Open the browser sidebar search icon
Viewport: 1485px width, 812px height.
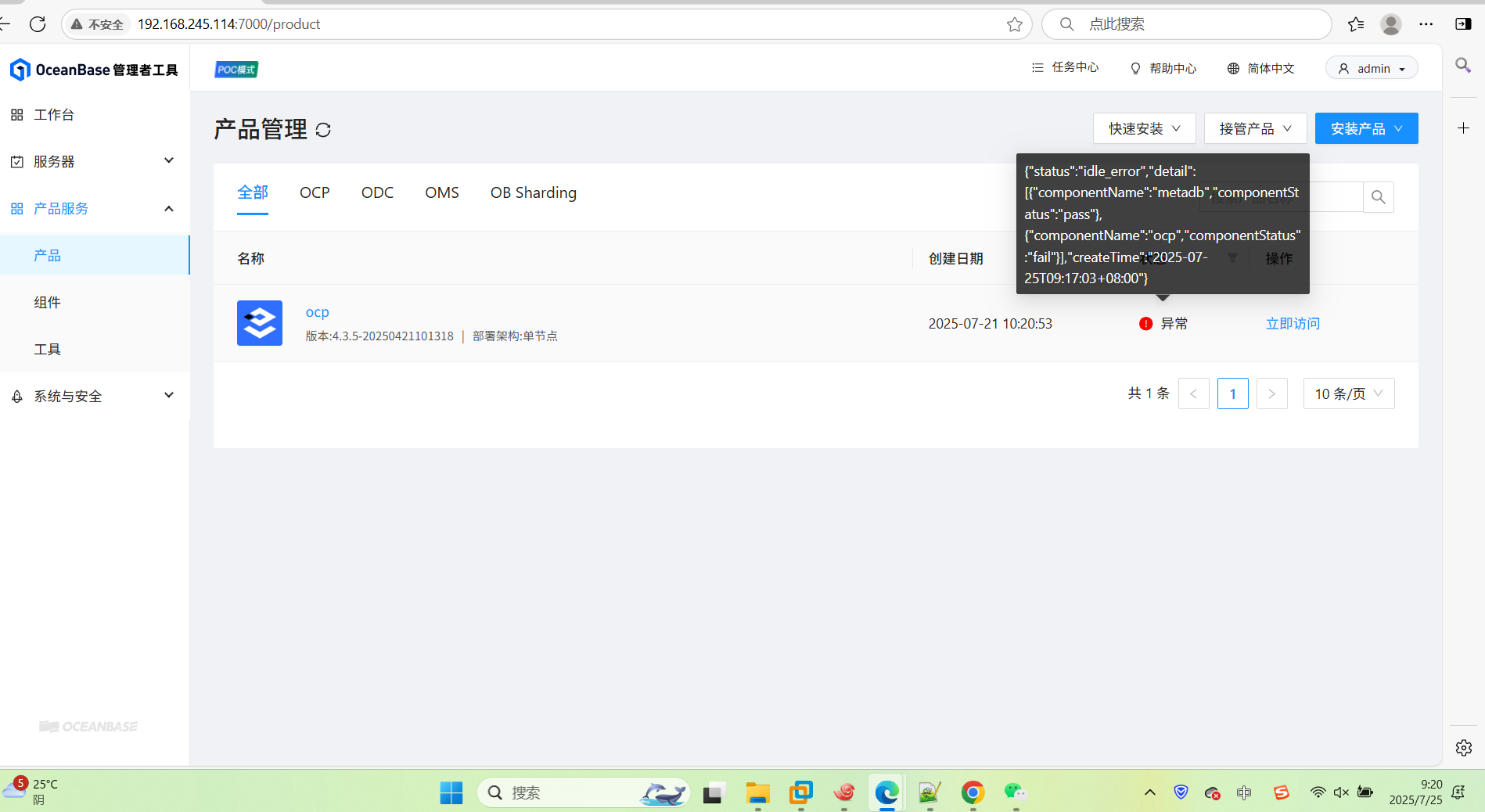[1462, 65]
